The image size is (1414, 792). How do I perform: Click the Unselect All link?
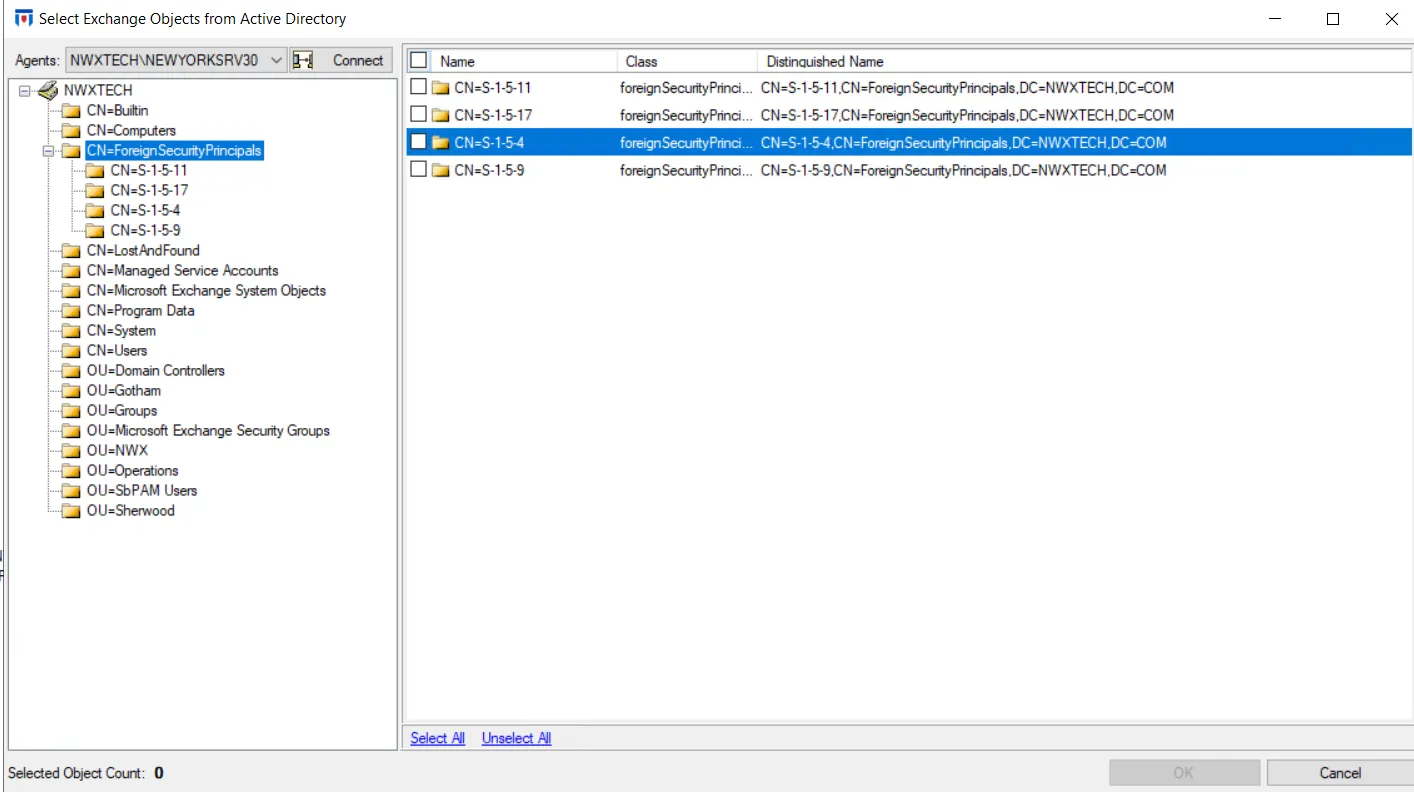coord(516,738)
